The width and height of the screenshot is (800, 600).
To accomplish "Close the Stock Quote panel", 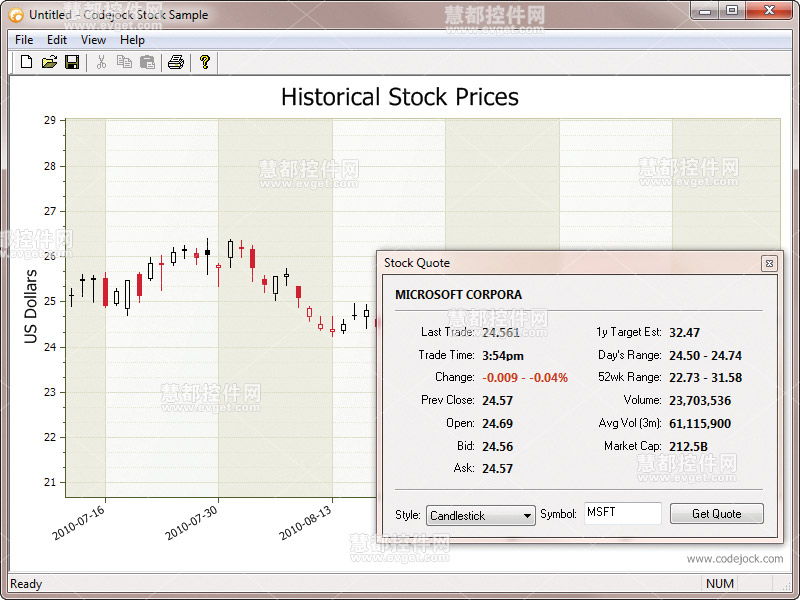I will click(x=769, y=263).
